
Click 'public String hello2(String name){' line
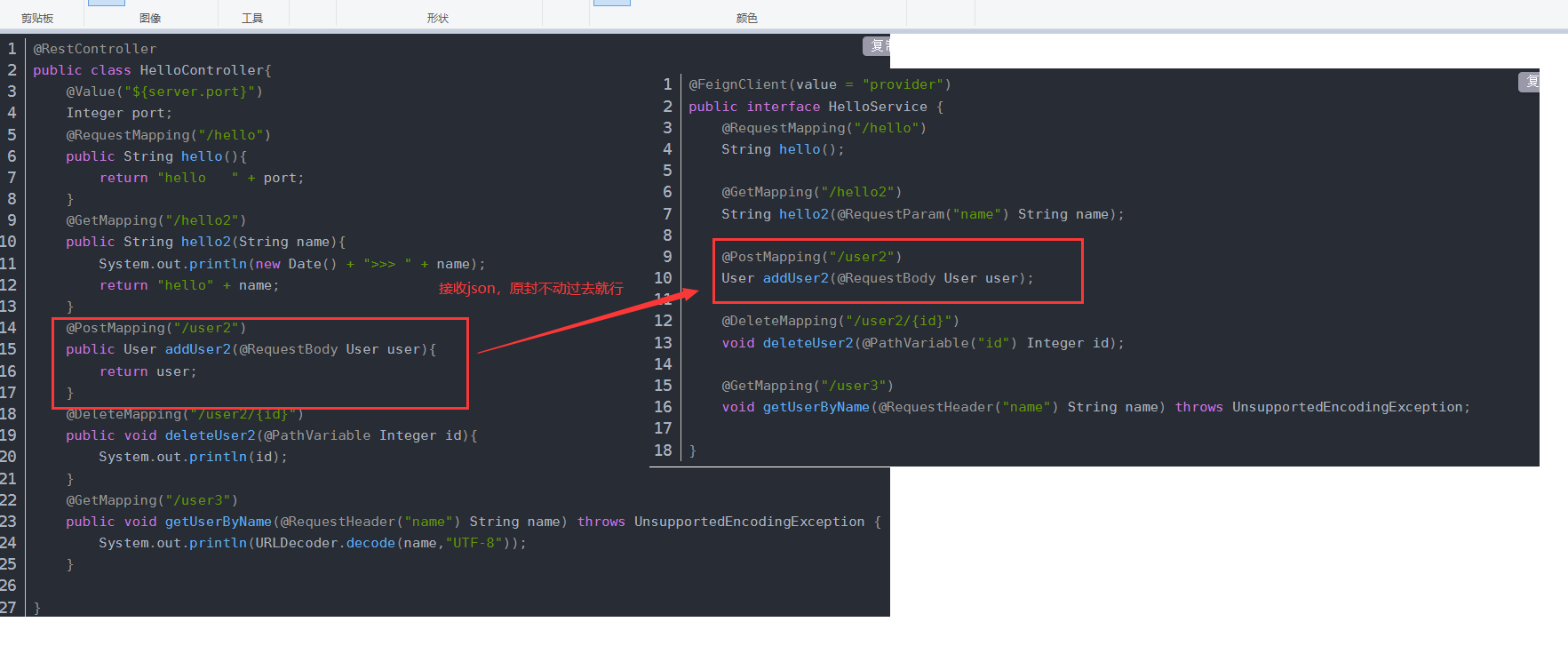tap(205, 242)
